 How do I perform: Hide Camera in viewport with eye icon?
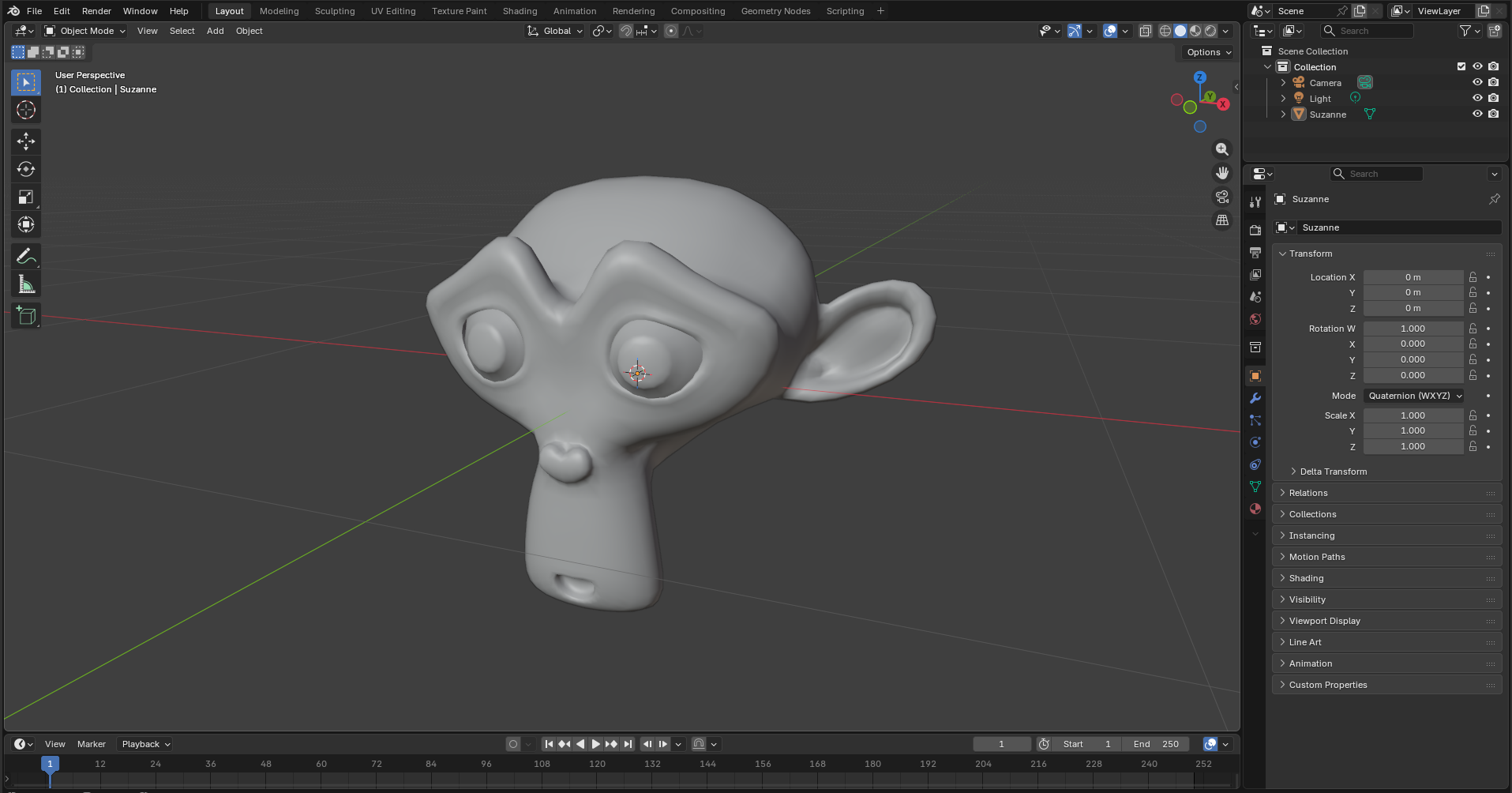click(x=1477, y=82)
